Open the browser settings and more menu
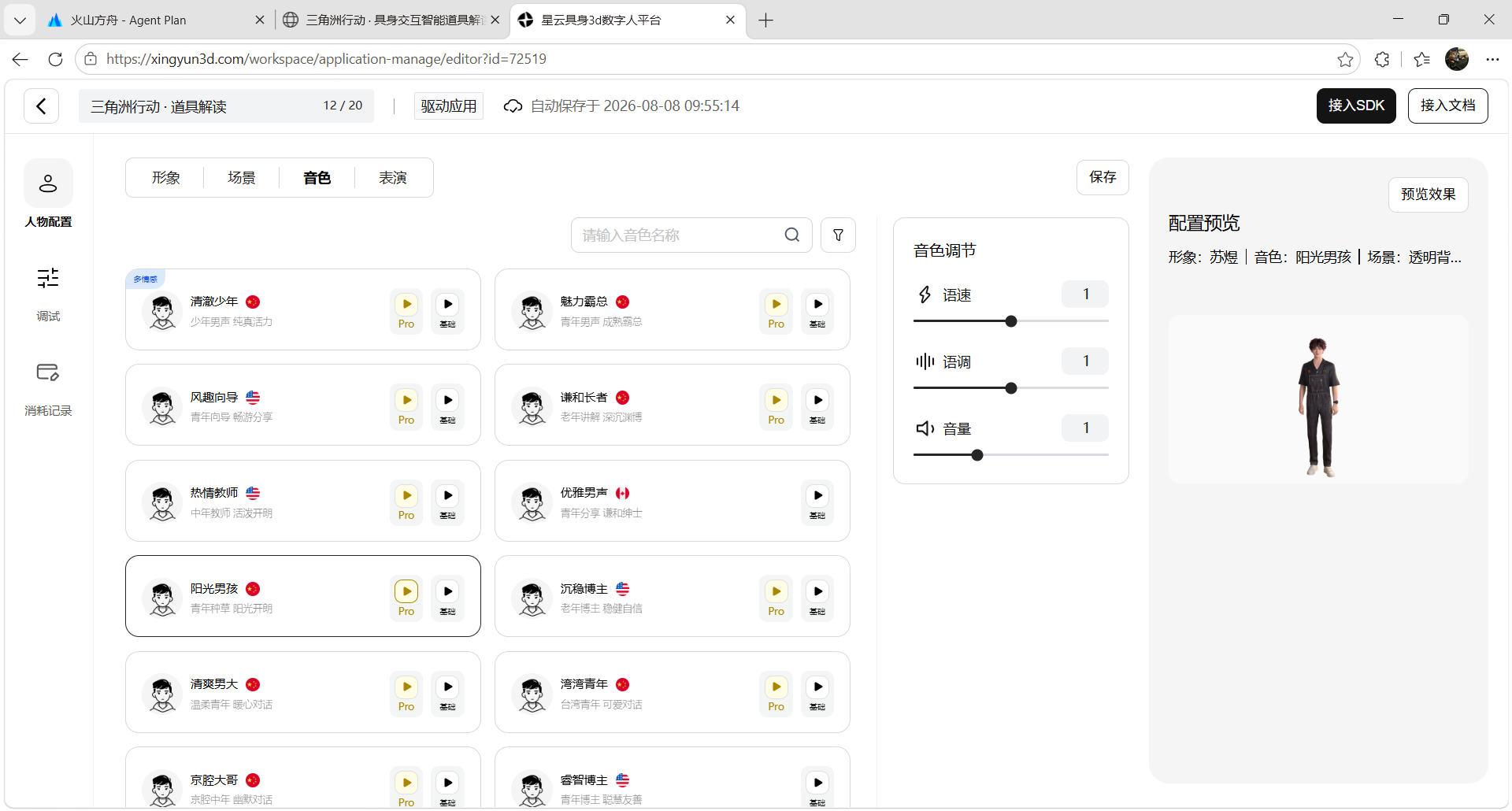Viewport: 1512px width, 811px height. pyautogui.click(x=1492, y=59)
